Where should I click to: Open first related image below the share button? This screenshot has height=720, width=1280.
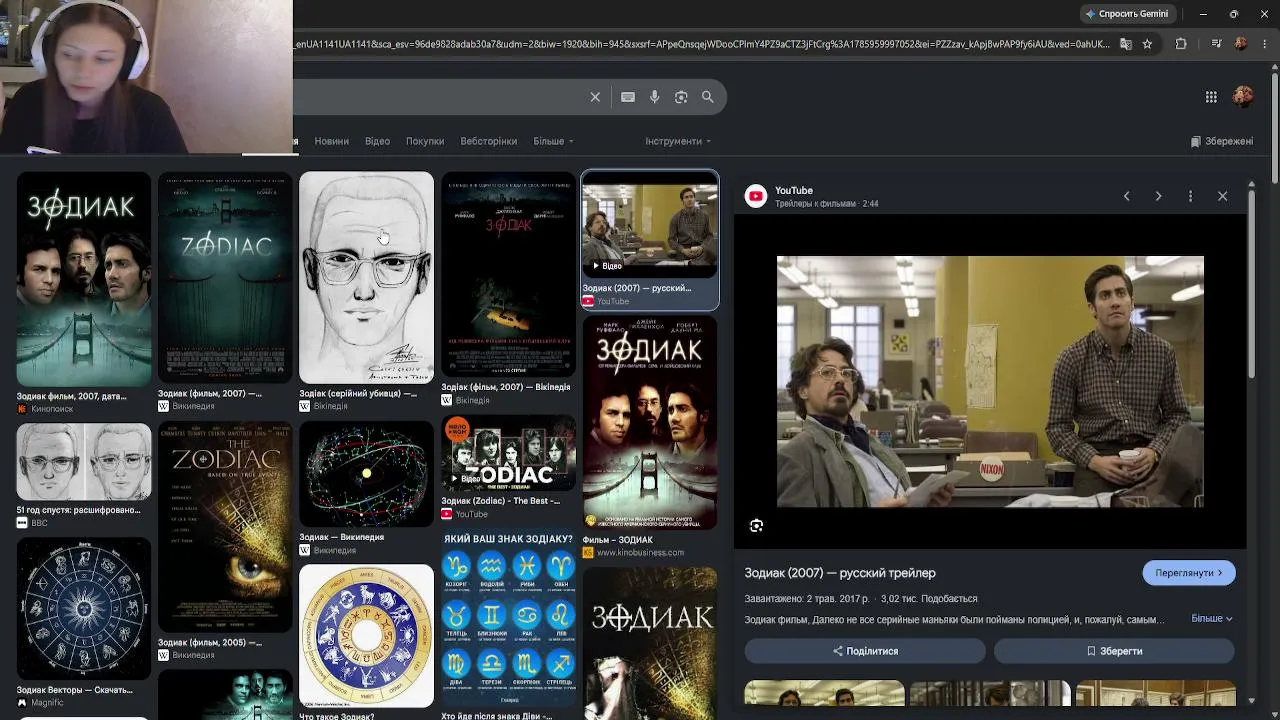825,693
